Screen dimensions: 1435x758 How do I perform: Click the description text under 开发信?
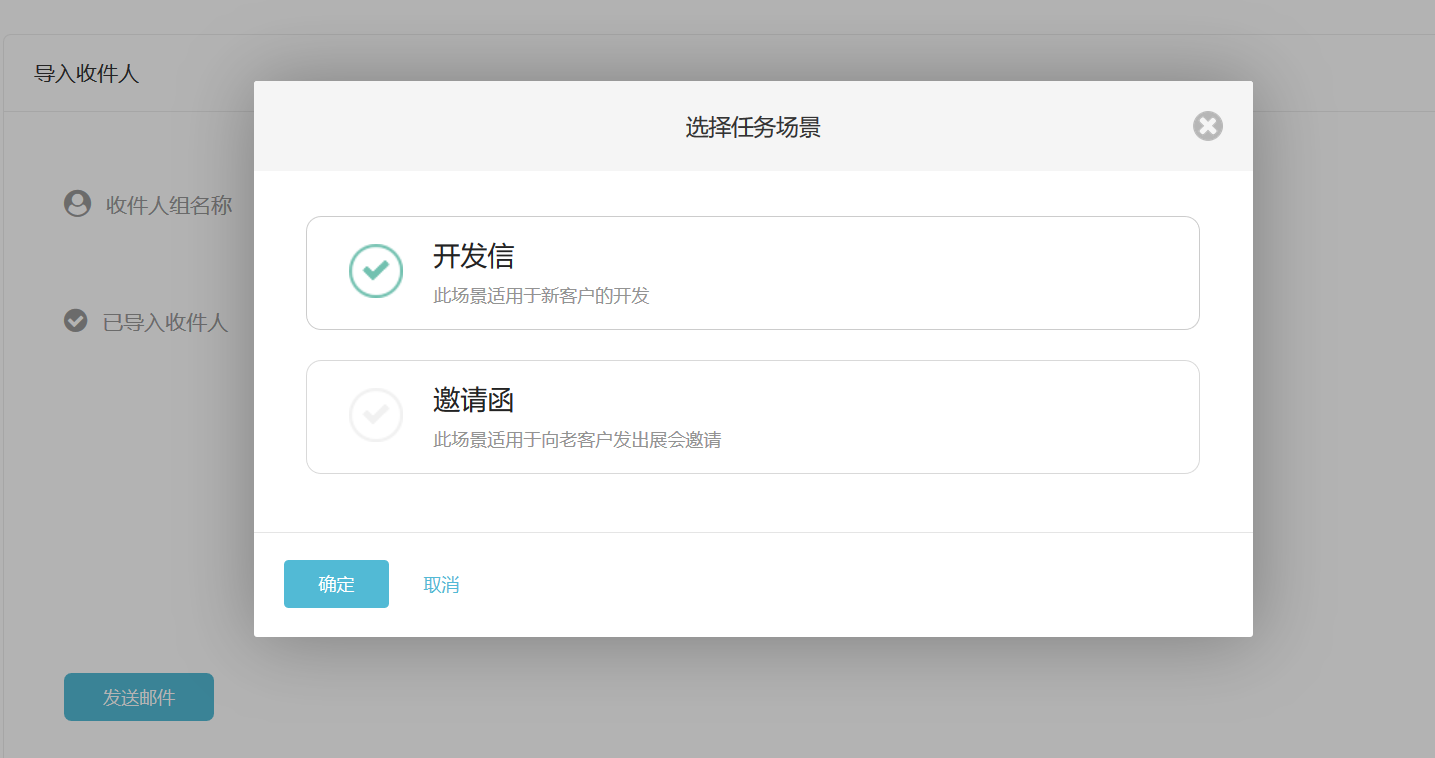click(541, 295)
